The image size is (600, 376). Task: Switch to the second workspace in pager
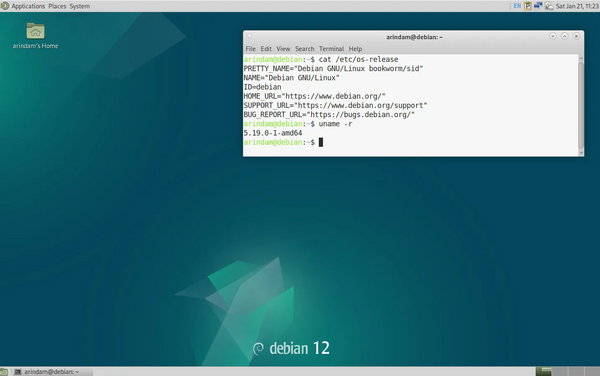click(x=559, y=371)
